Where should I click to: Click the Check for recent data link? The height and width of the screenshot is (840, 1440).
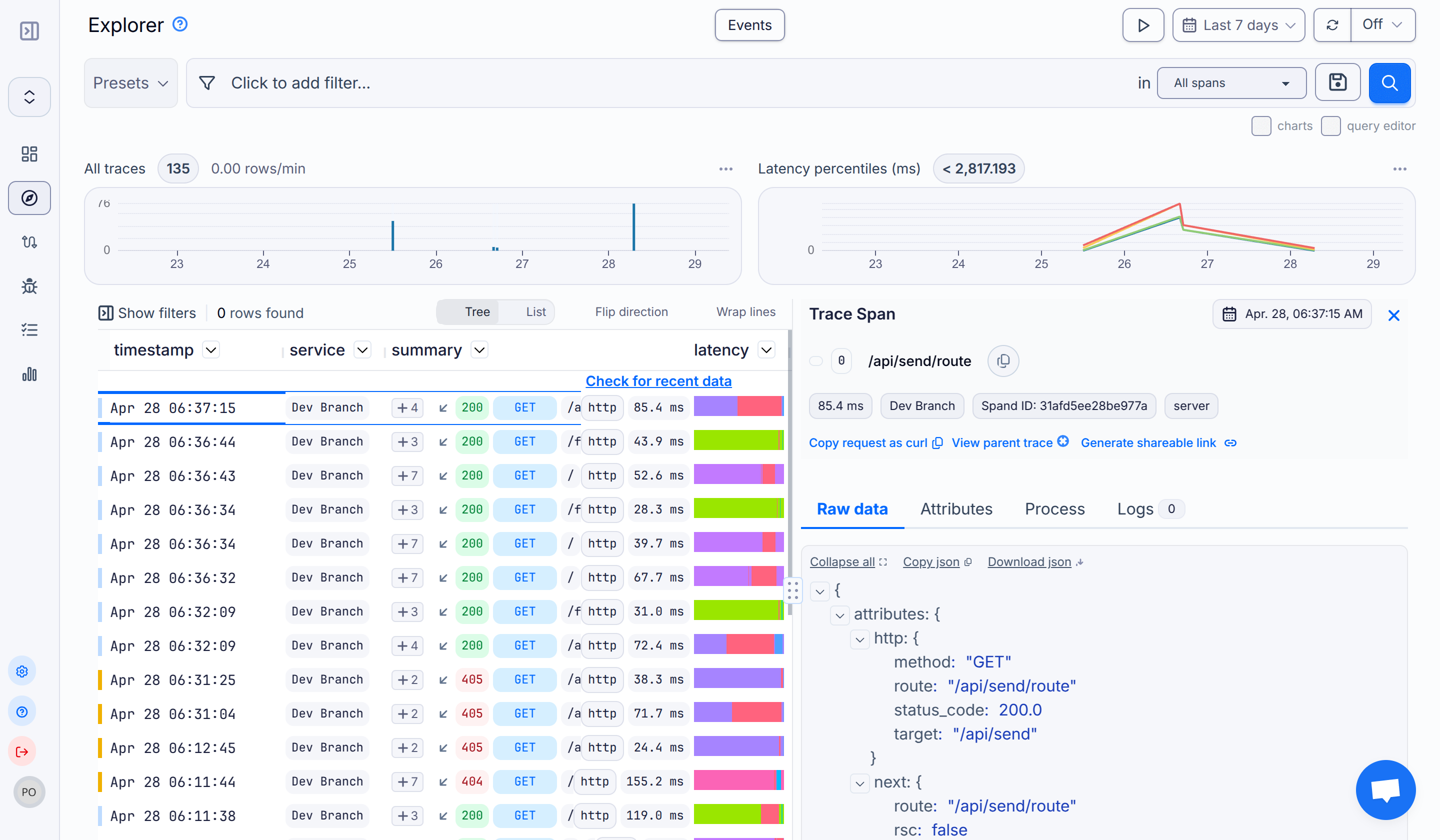(x=658, y=380)
